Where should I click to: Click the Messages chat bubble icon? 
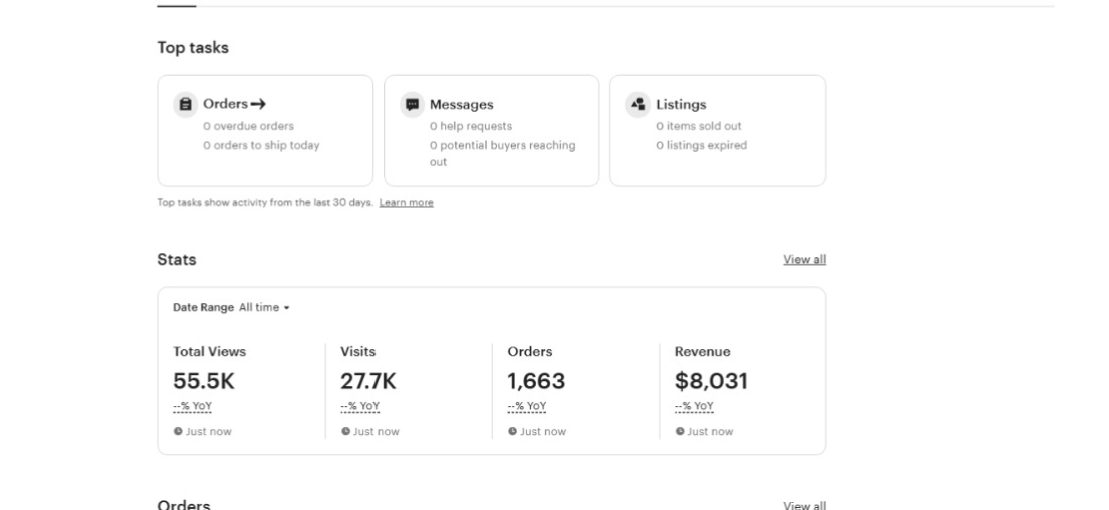pos(412,104)
